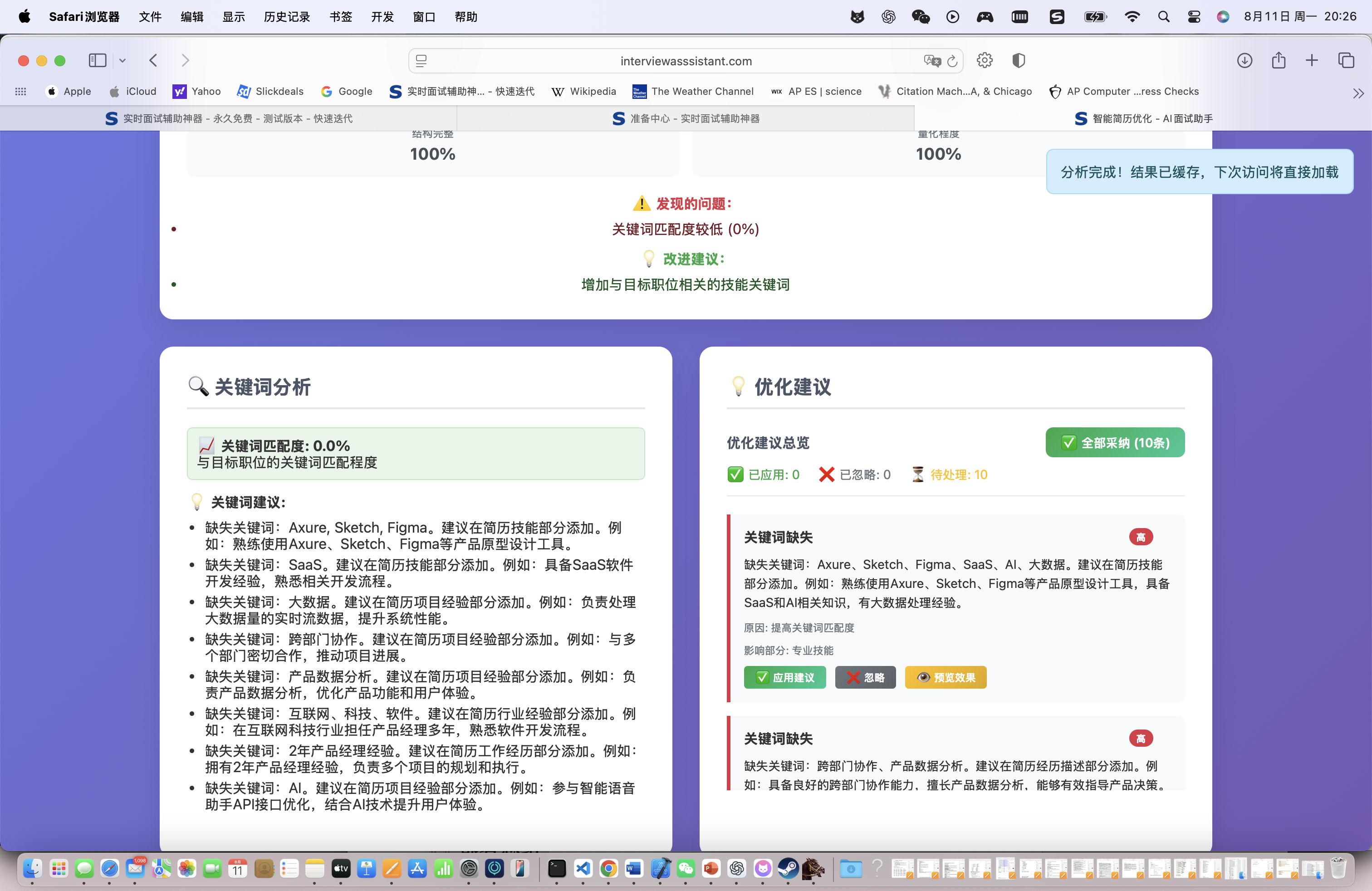Open new tab with plus icon
1372x891 pixels.
[1312, 60]
